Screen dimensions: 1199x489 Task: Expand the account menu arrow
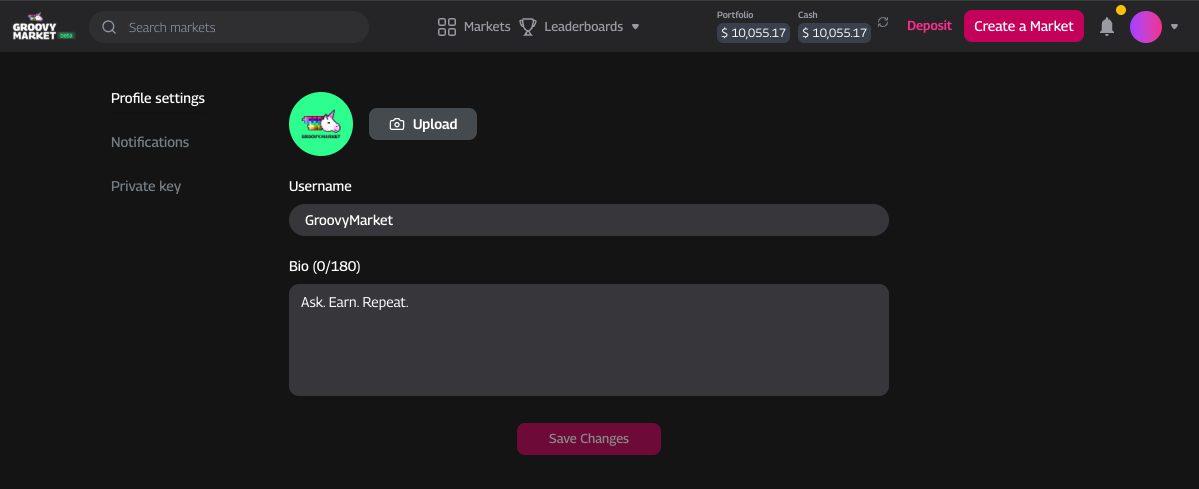pos(1174,27)
